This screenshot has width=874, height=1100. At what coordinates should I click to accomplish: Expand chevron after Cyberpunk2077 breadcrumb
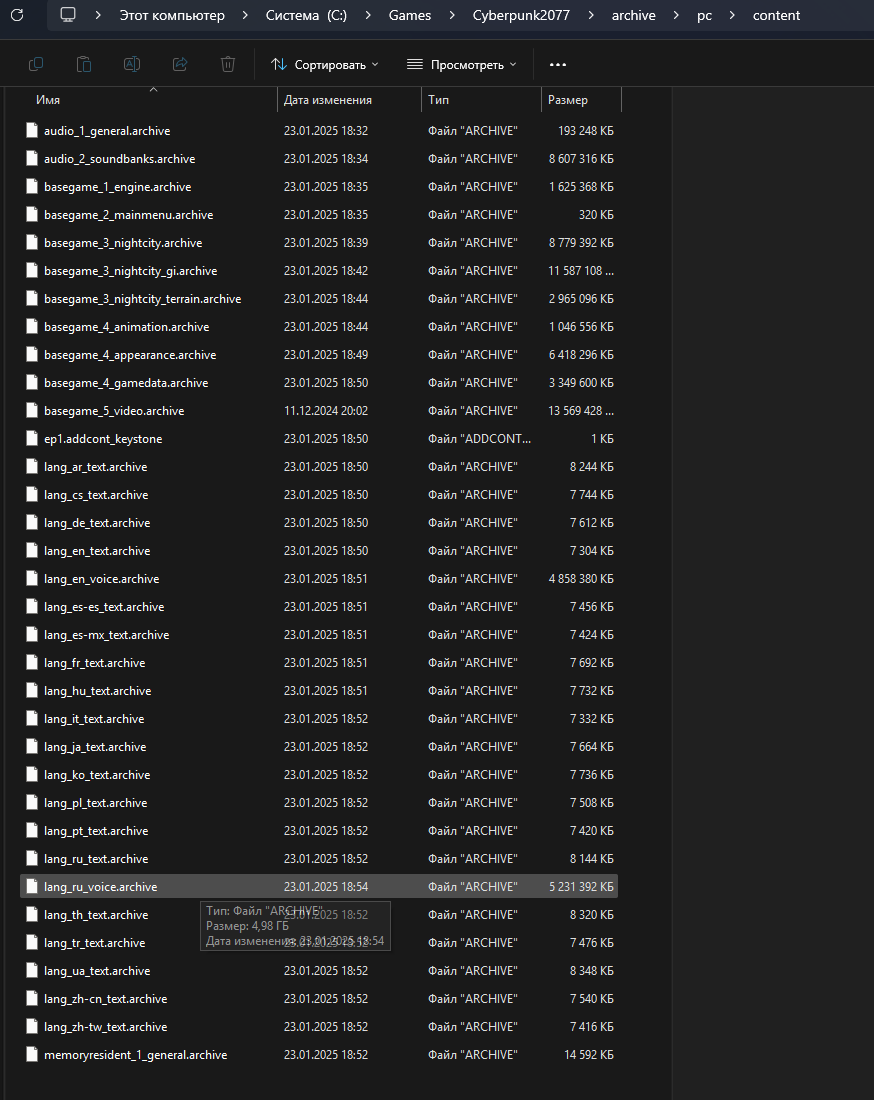(591, 15)
